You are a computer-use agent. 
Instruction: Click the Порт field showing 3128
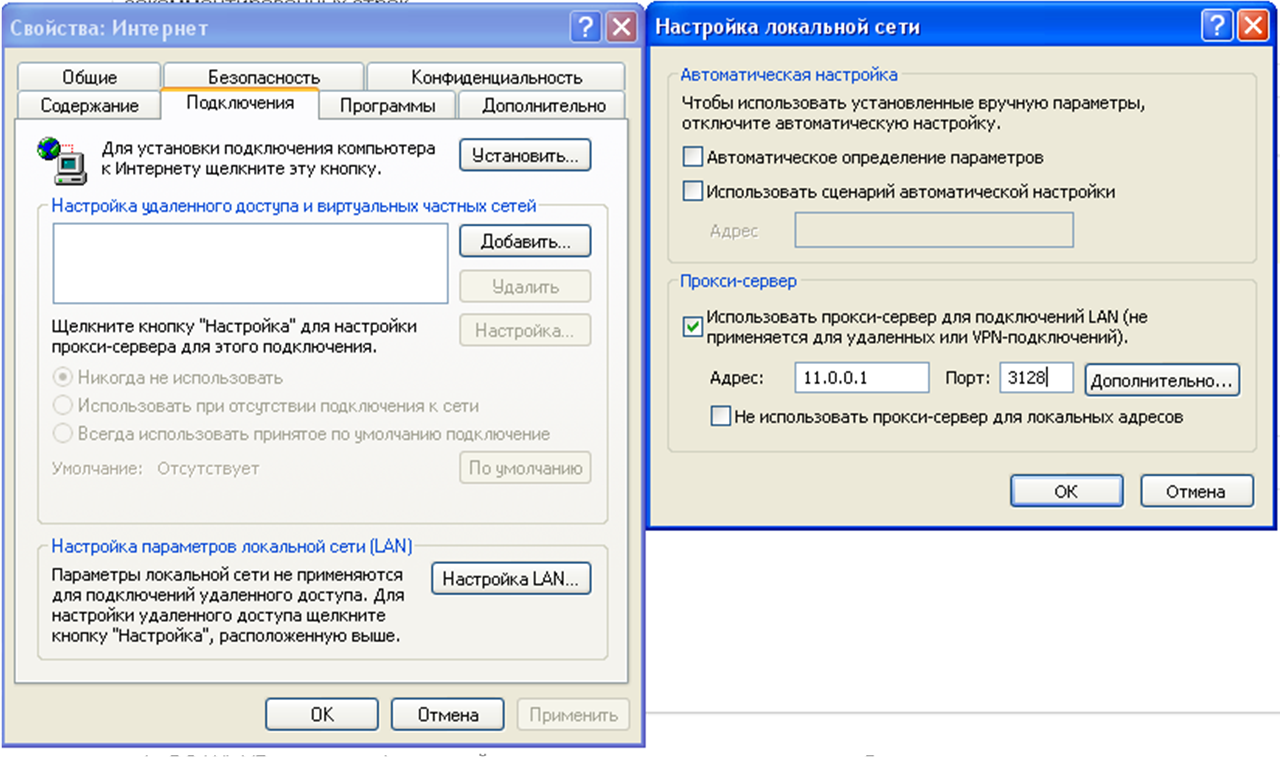1036,378
